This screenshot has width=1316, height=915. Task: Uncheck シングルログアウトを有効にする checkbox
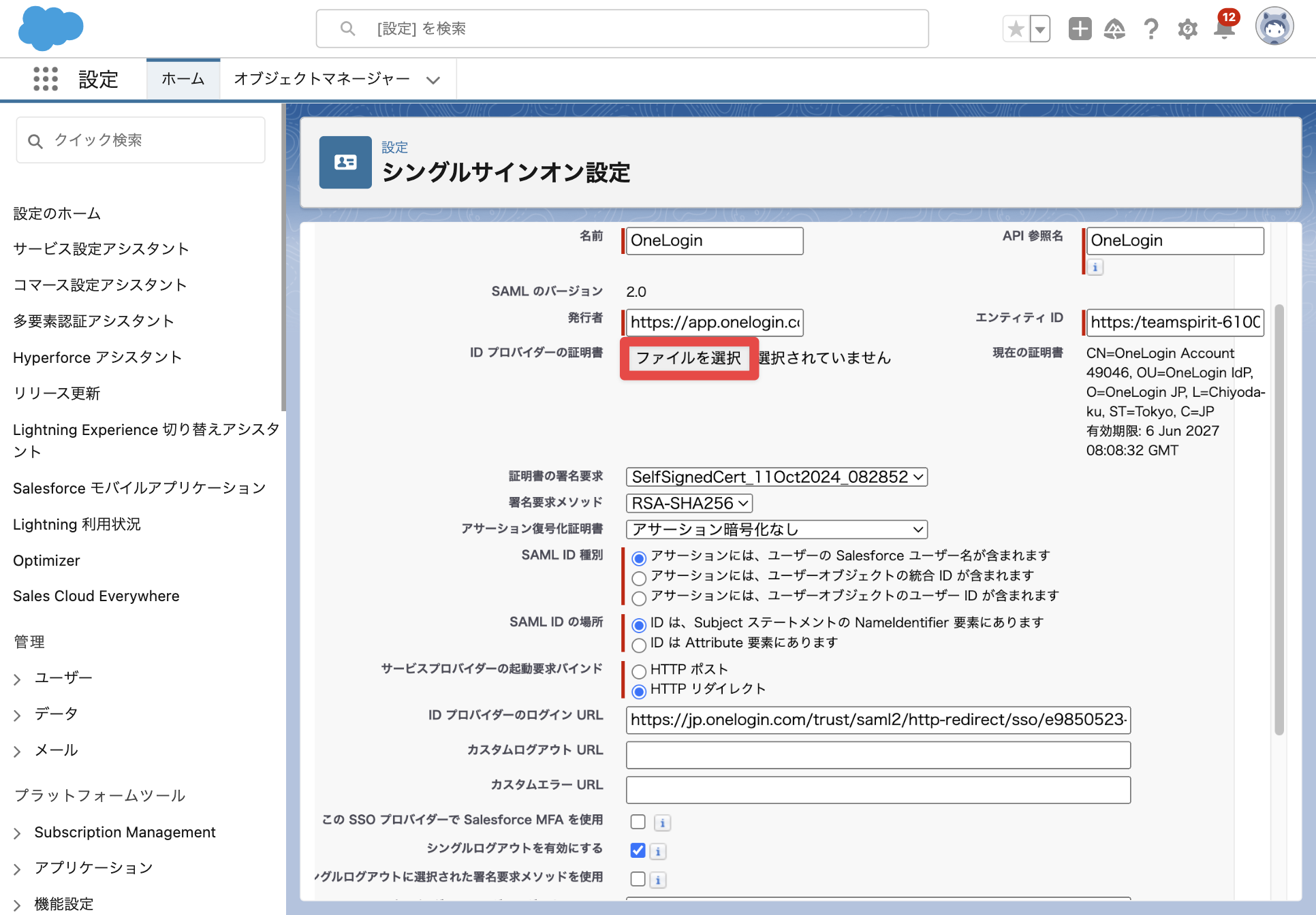pos(638,850)
